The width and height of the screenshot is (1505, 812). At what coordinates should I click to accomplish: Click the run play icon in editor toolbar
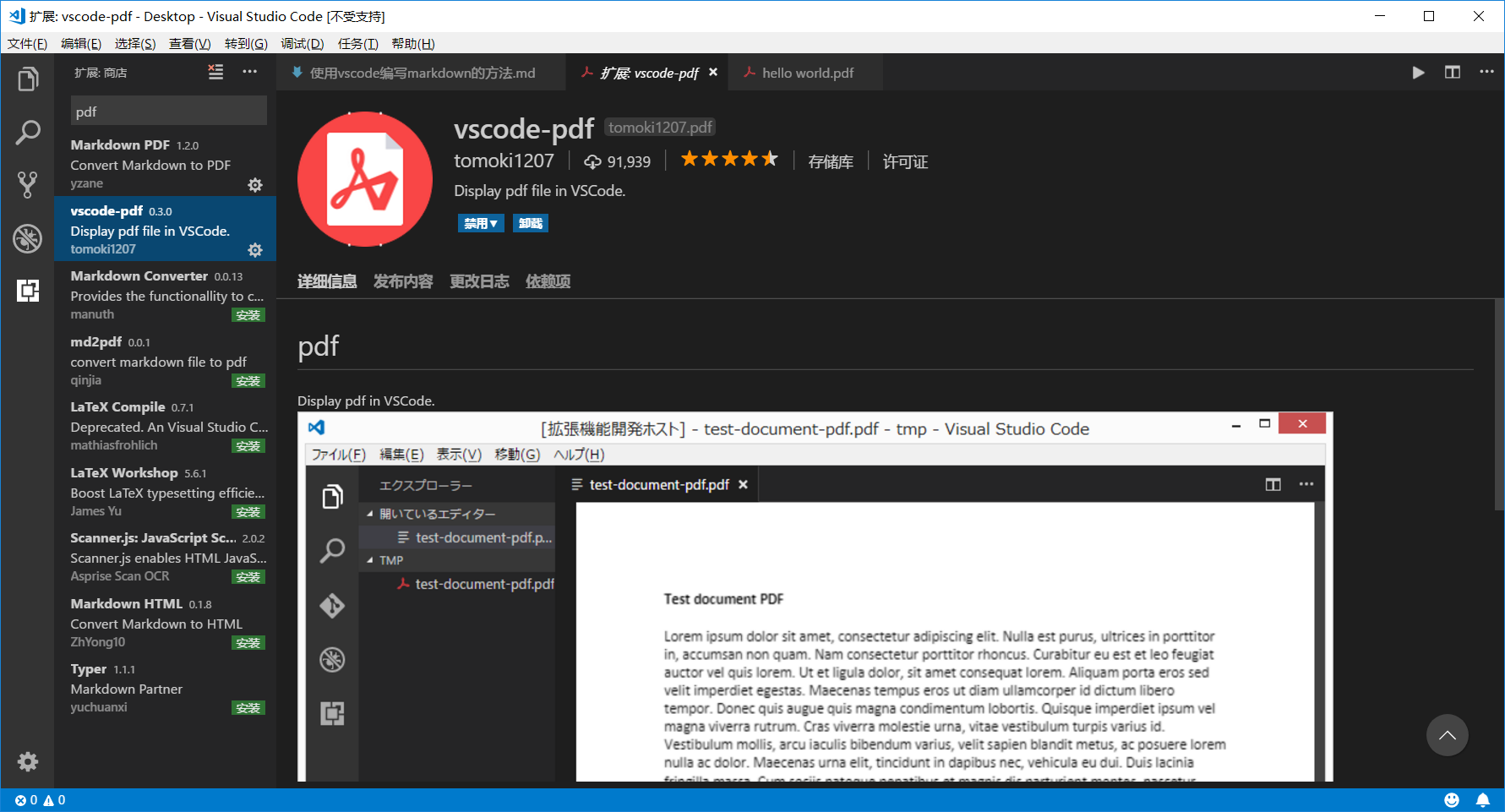[1418, 73]
